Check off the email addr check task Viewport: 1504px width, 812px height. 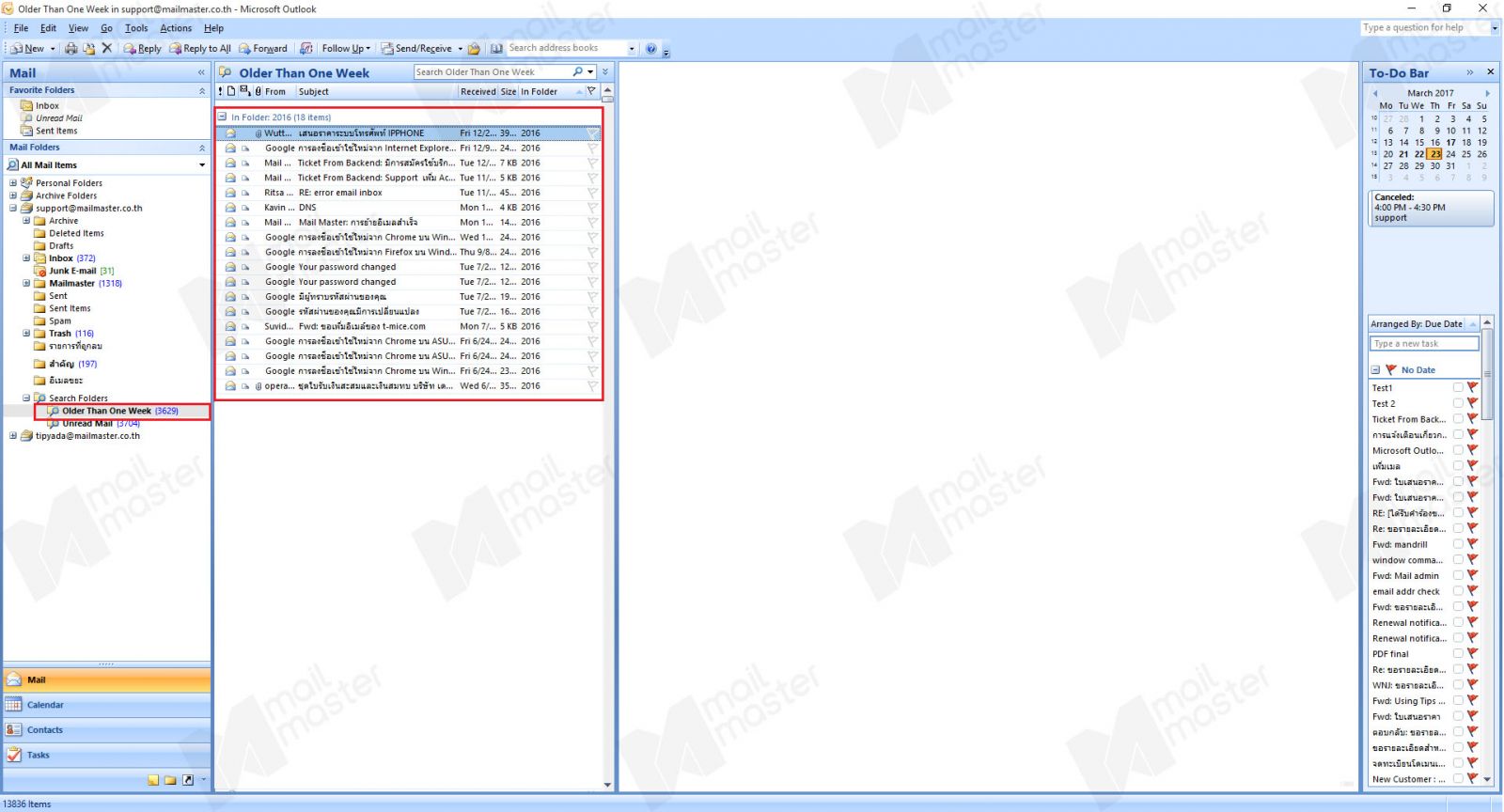coord(1458,591)
